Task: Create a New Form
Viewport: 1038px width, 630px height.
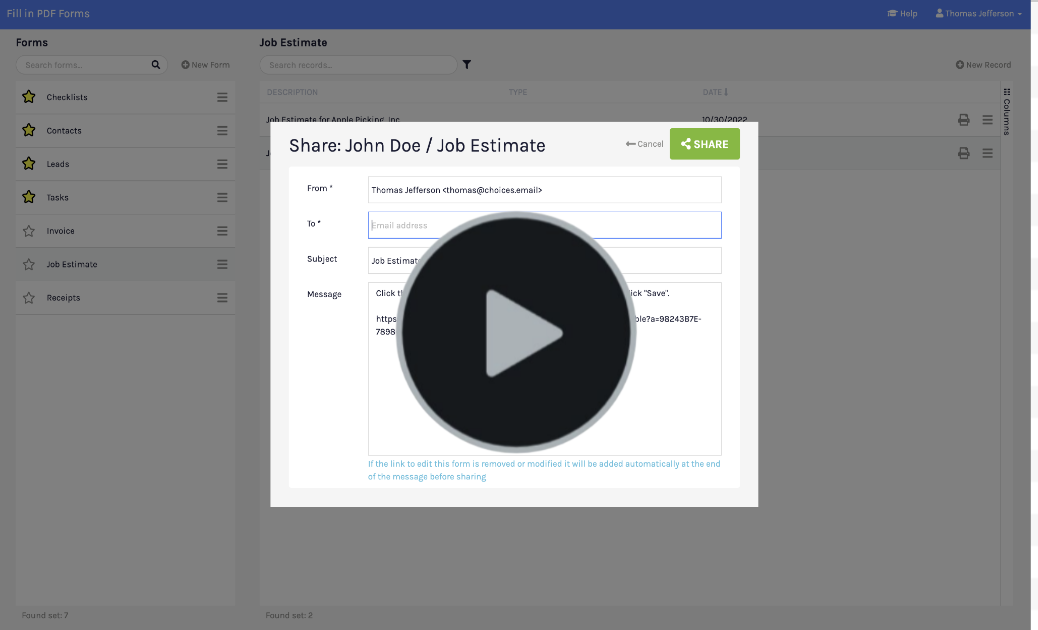Action: tap(205, 65)
